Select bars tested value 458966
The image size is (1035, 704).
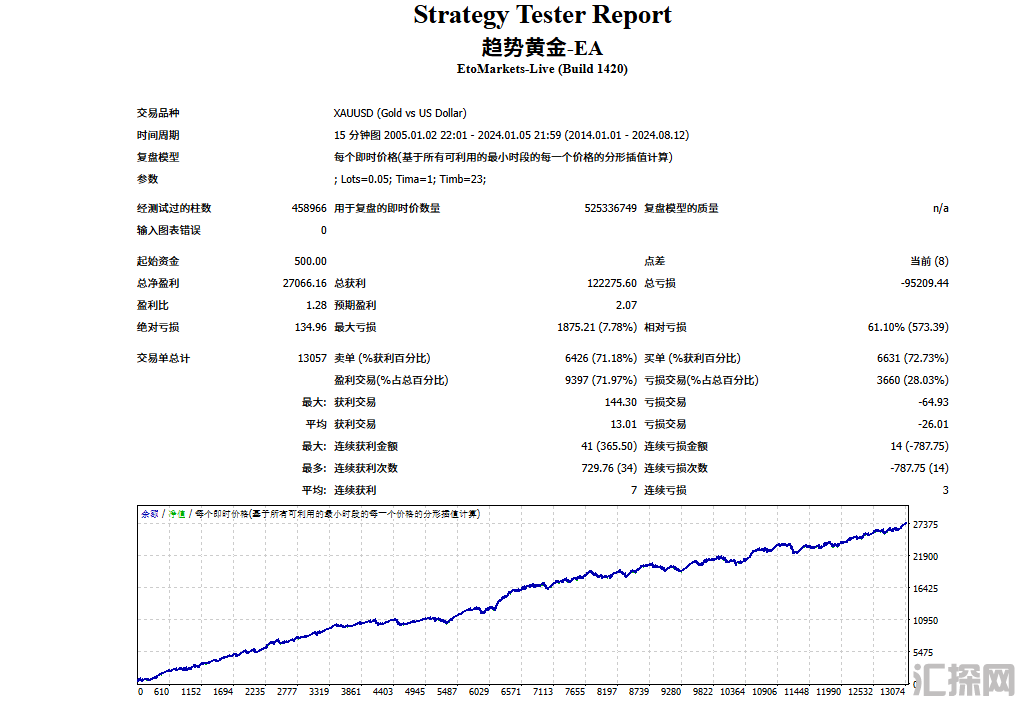[309, 208]
